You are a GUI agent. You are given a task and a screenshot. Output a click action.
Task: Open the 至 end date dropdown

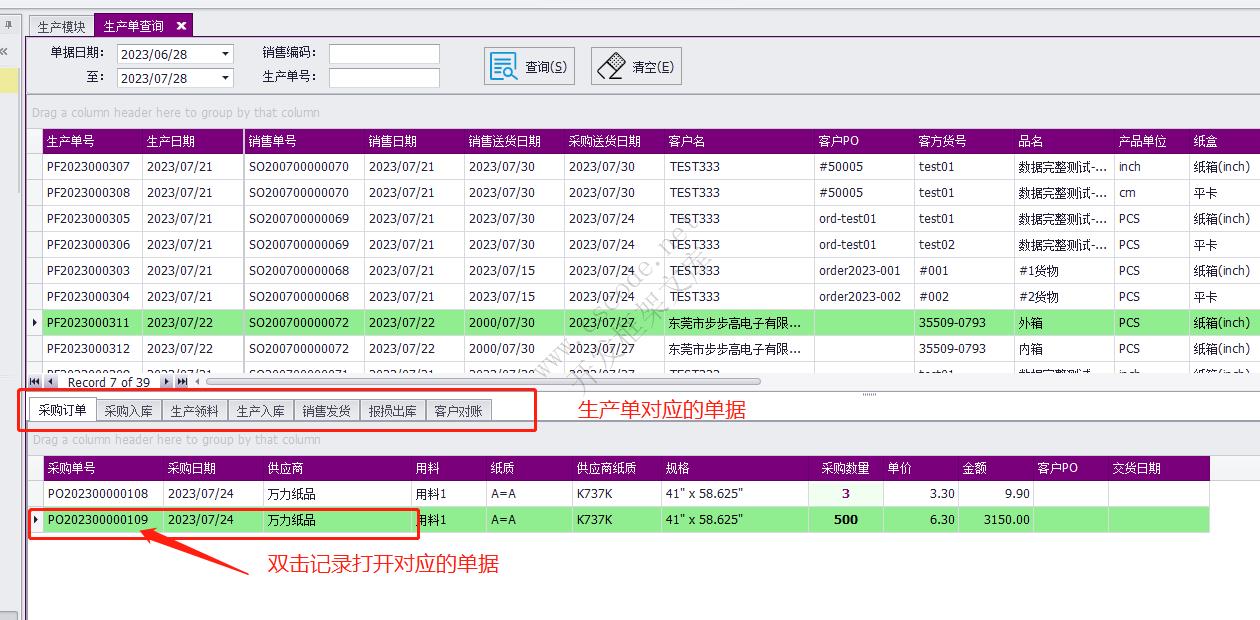click(226, 77)
